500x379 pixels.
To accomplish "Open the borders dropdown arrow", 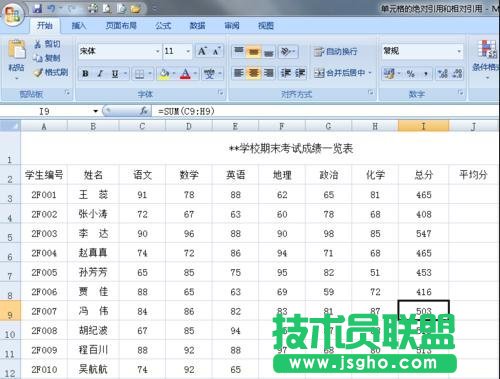I will [x=150, y=74].
